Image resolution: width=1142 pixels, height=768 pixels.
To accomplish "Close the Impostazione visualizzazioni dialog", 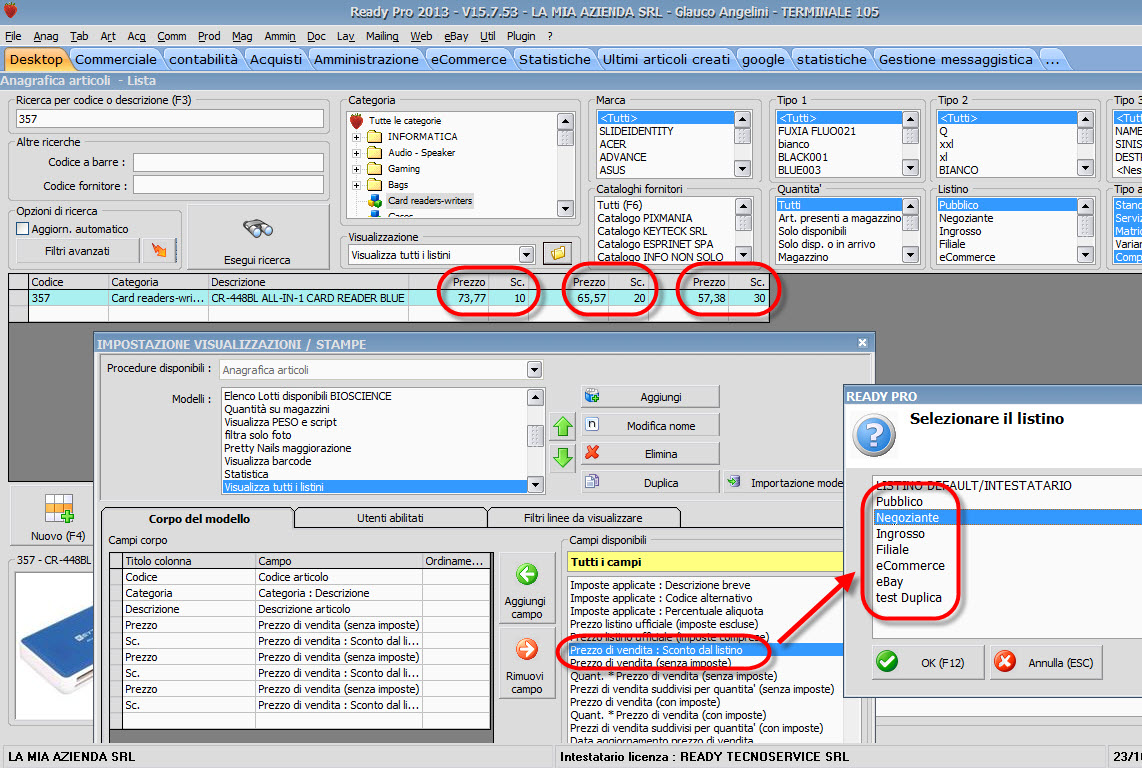I will pos(862,342).
